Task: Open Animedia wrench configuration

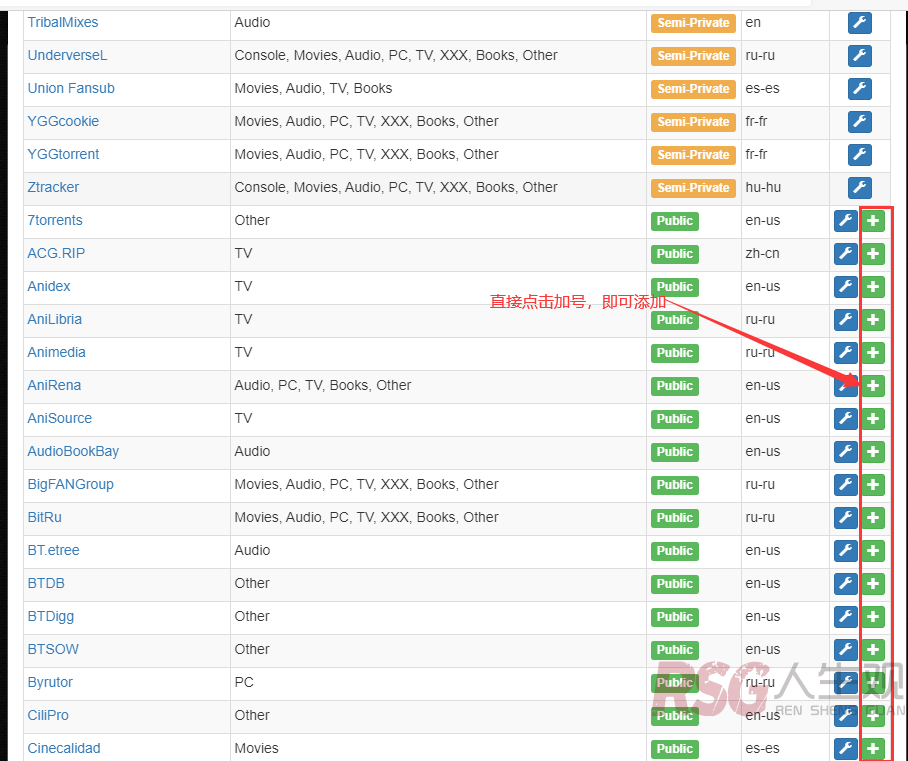Action: pos(845,353)
